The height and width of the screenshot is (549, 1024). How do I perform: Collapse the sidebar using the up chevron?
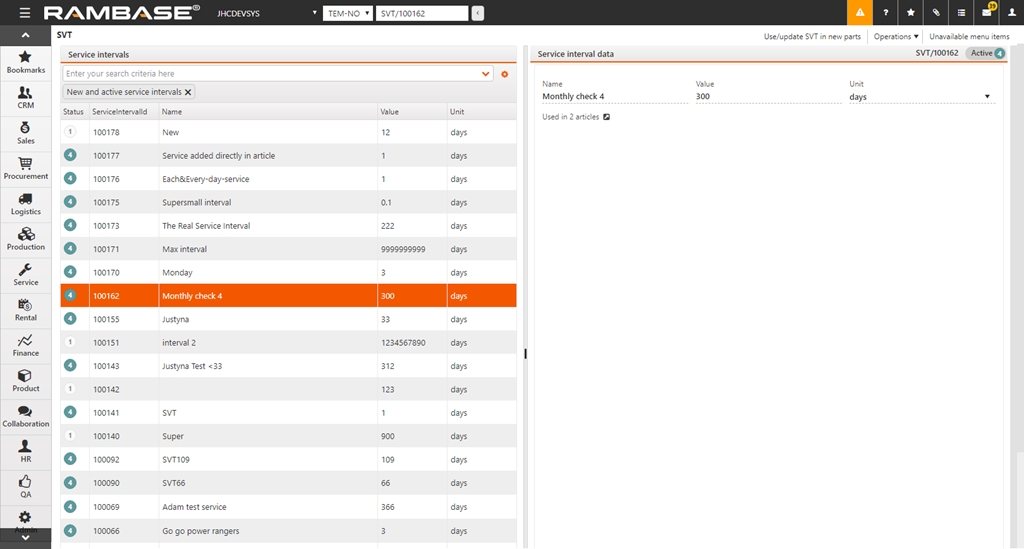[x=26, y=36]
